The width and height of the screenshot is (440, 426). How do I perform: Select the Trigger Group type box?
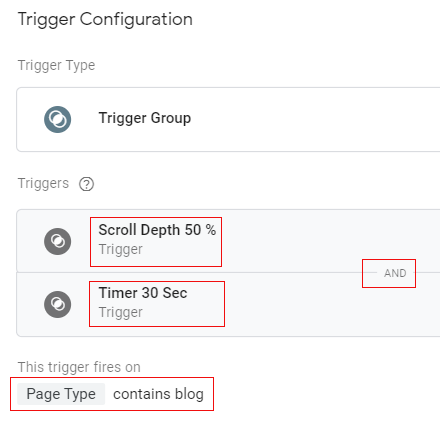(228, 119)
